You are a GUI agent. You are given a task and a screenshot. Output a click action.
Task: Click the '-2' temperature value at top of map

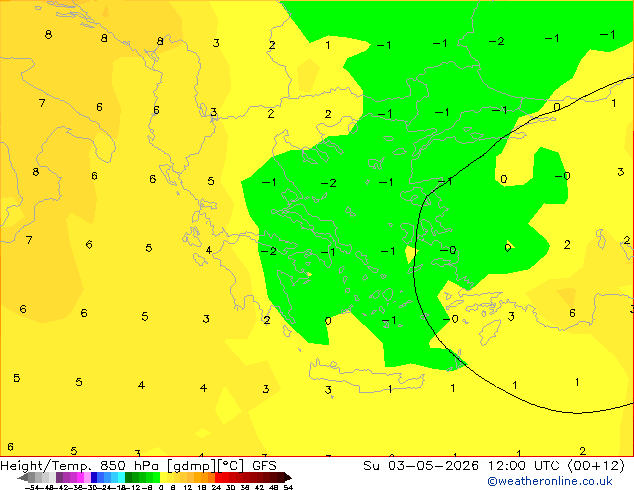point(497,41)
